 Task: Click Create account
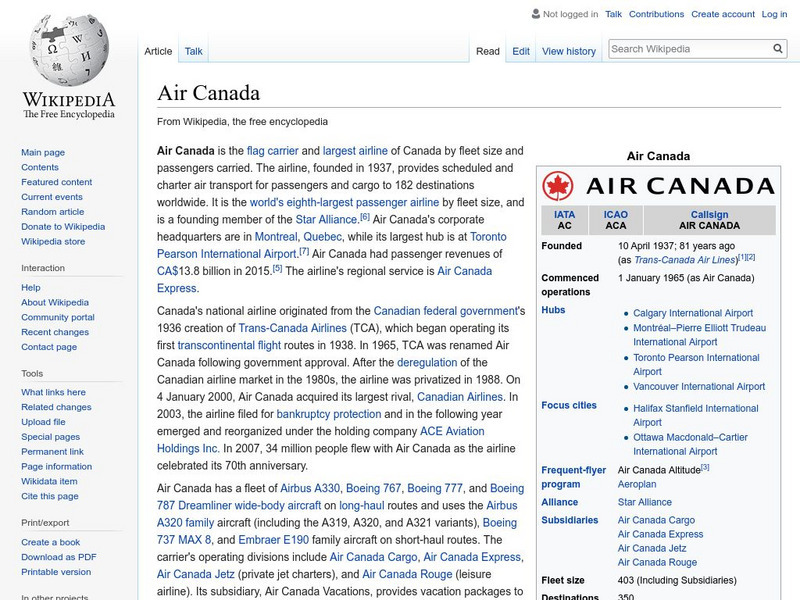723,14
